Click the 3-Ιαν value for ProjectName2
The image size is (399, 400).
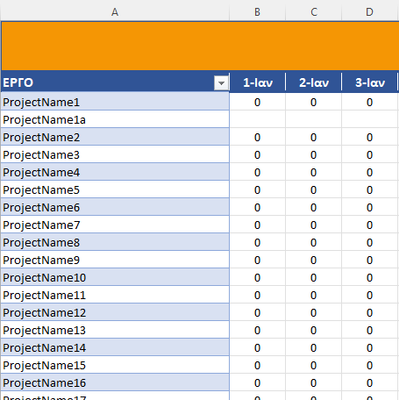370,137
